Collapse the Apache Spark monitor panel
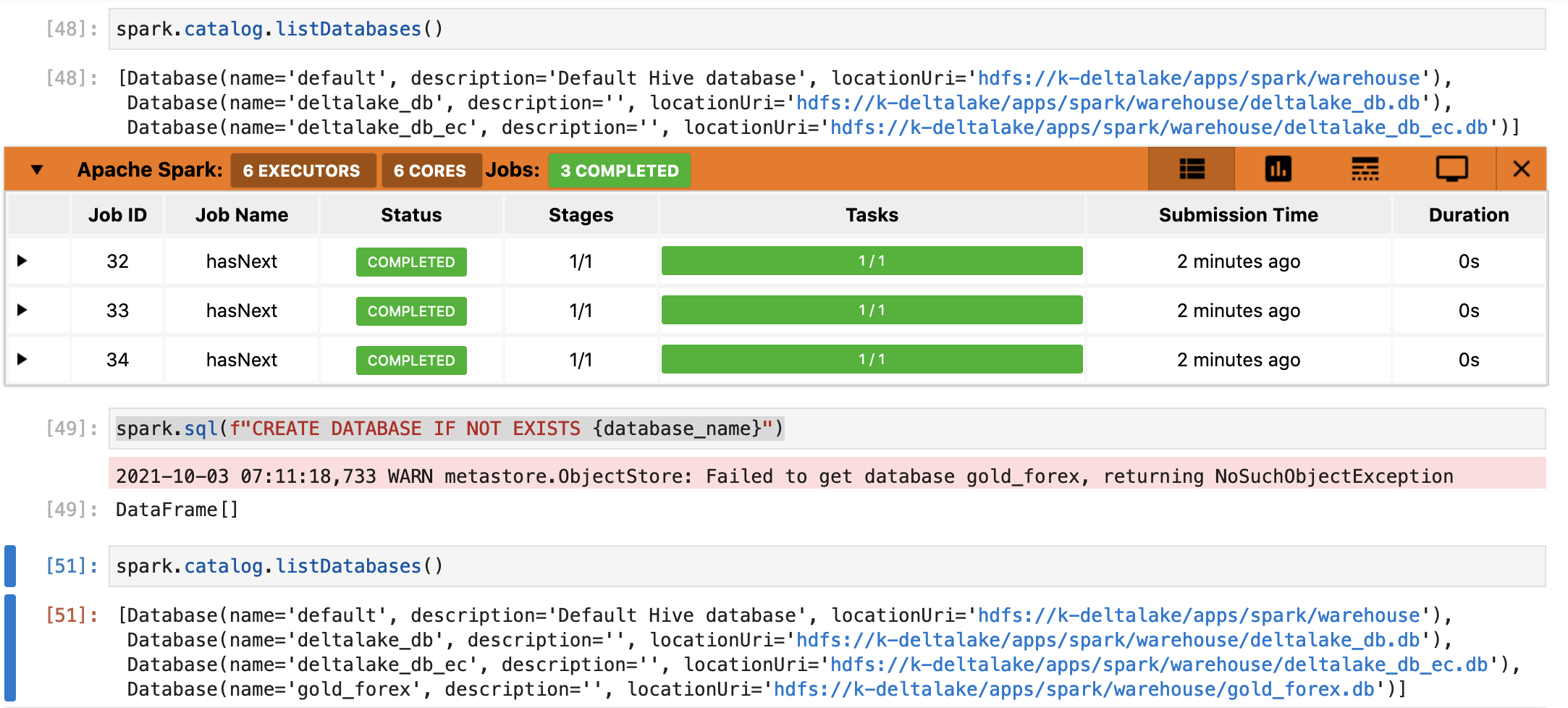The image size is (1568, 708). click(x=37, y=170)
